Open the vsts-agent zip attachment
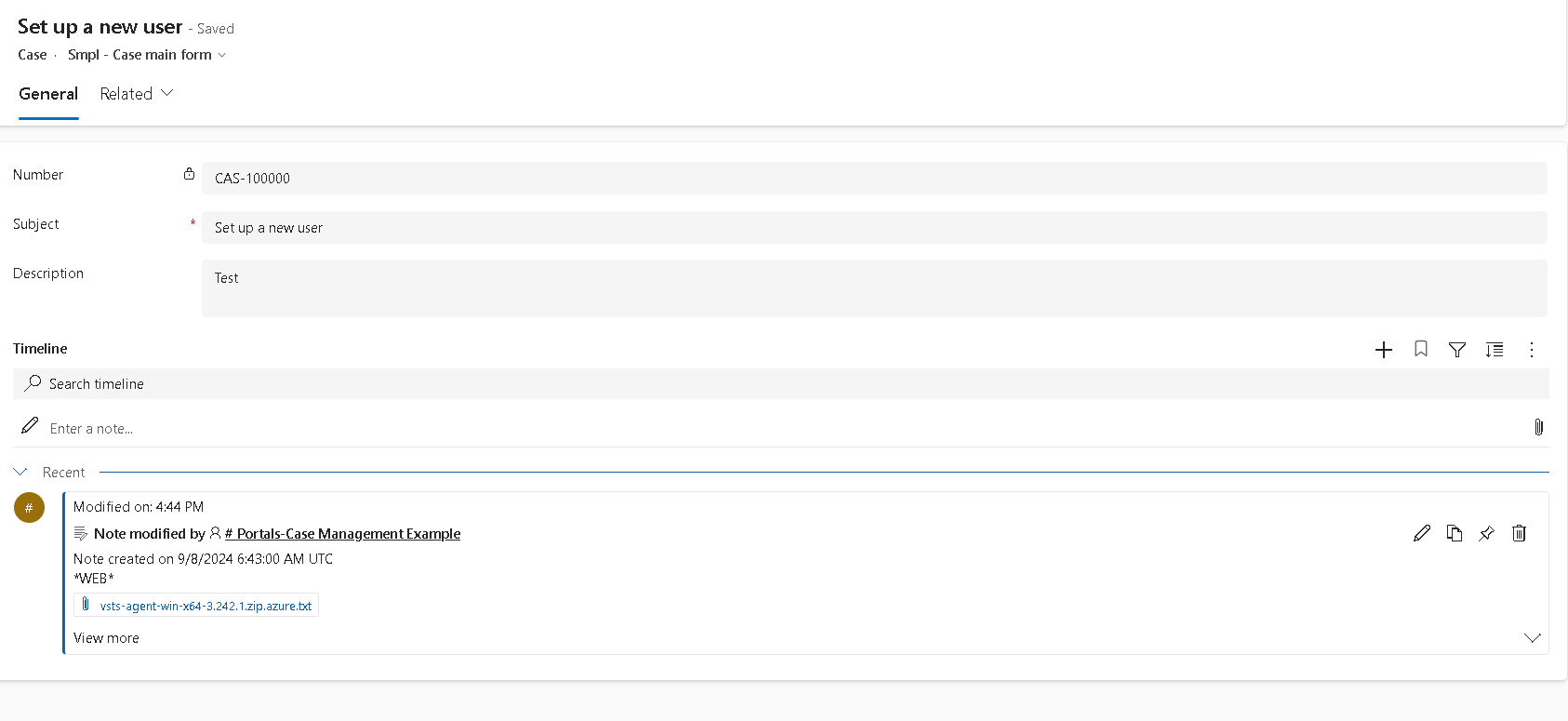This screenshot has height=721, width=1568. (x=196, y=605)
